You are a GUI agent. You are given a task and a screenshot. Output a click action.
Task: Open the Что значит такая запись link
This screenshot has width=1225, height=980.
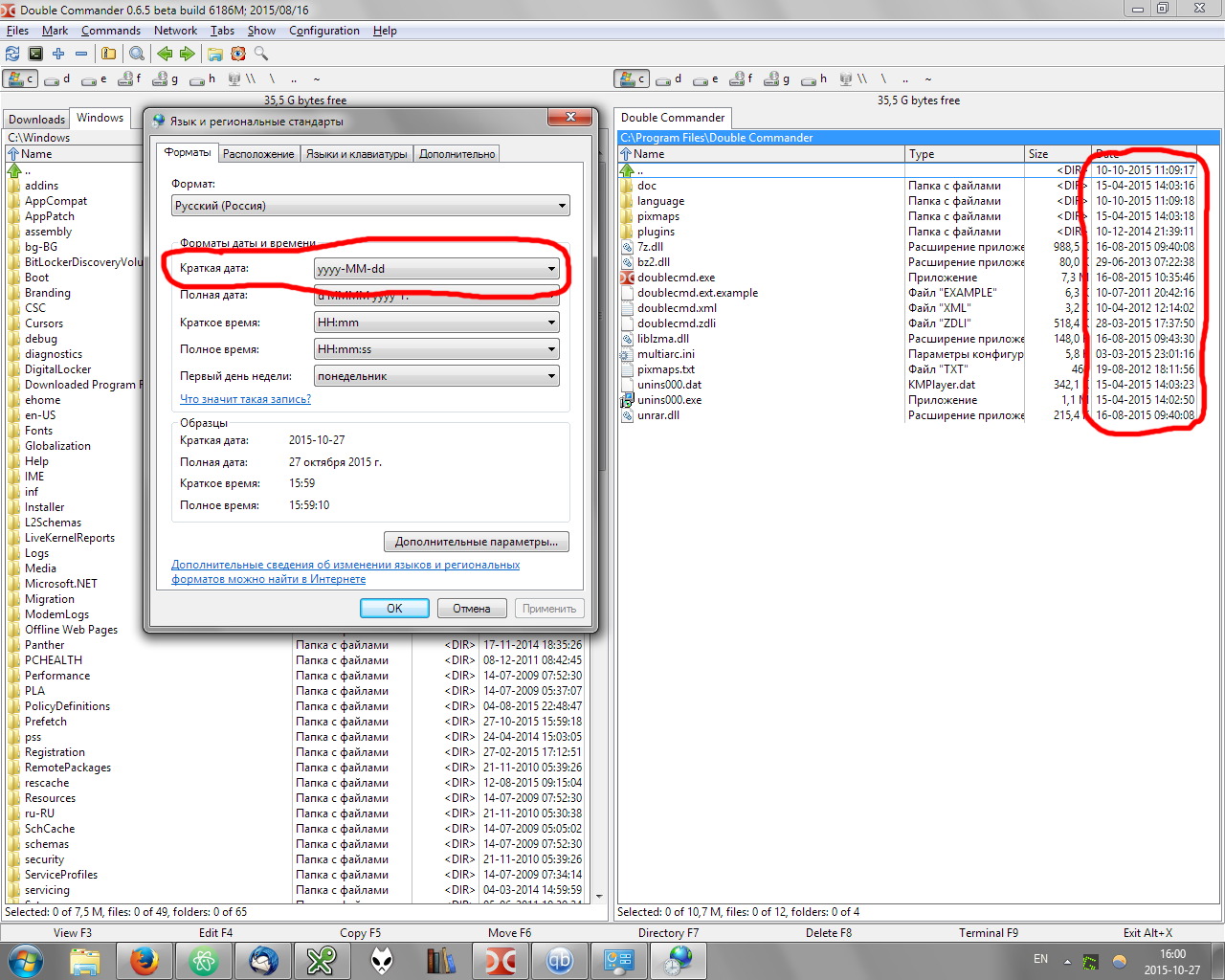click(245, 399)
